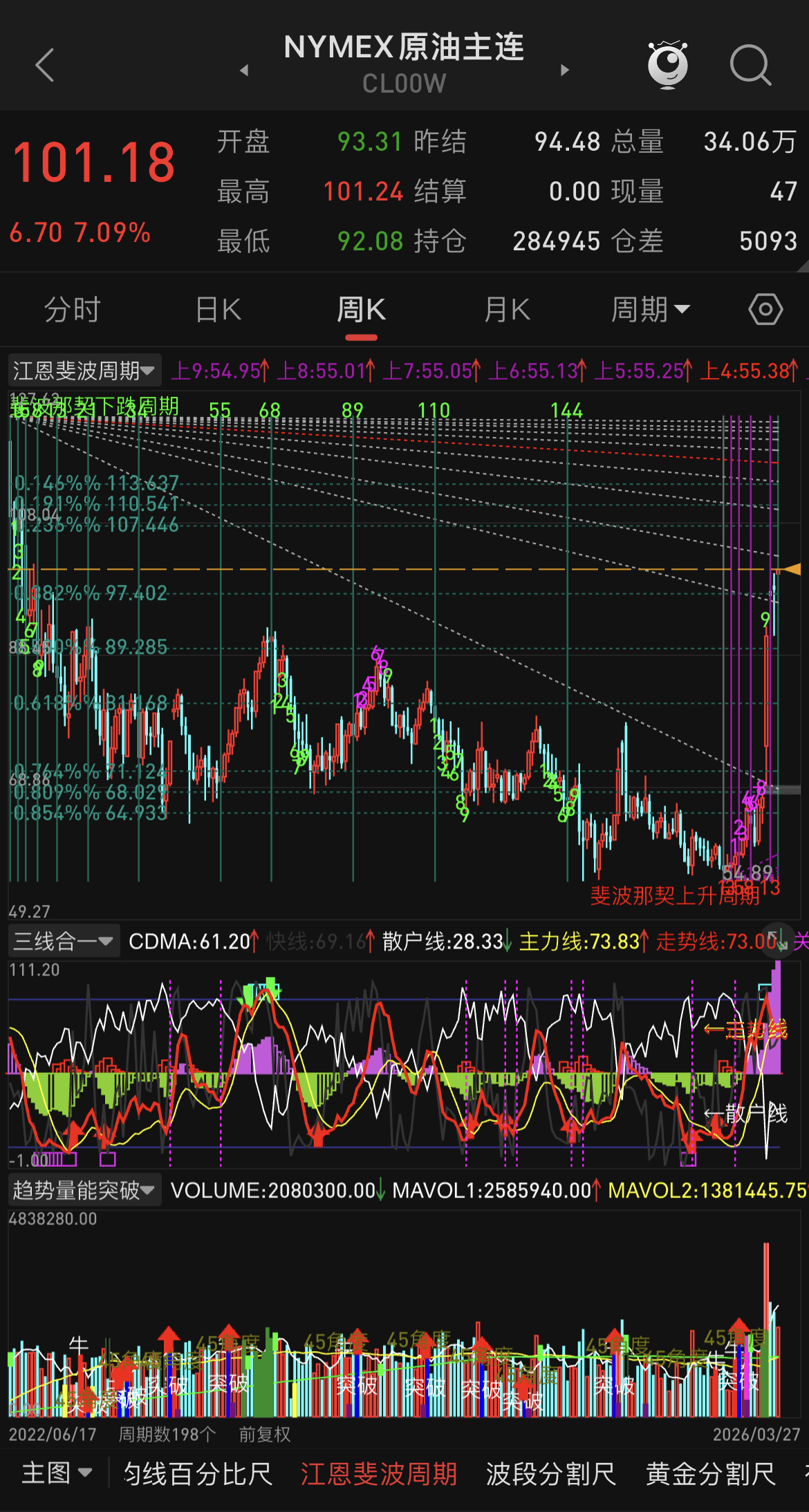Tap the NYMEX原油主连 title
Image resolution: width=809 pixels, height=1512 pixels.
(x=404, y=47)
